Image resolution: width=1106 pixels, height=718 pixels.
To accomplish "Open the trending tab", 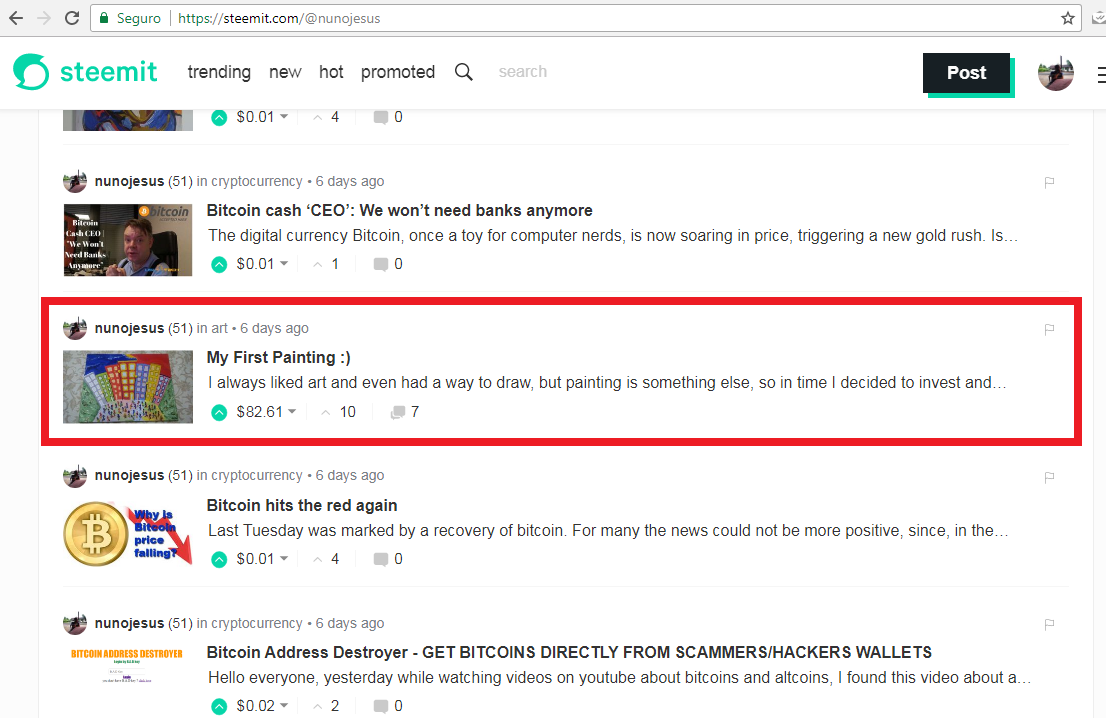I will point(219,72).
